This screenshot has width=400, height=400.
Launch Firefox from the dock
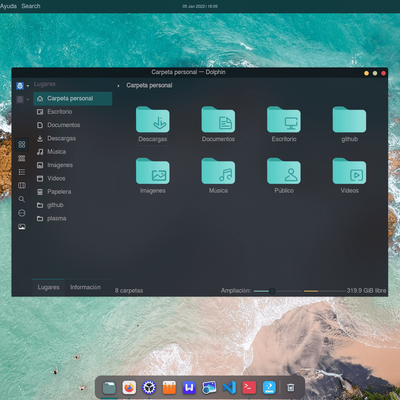point(129,387)
